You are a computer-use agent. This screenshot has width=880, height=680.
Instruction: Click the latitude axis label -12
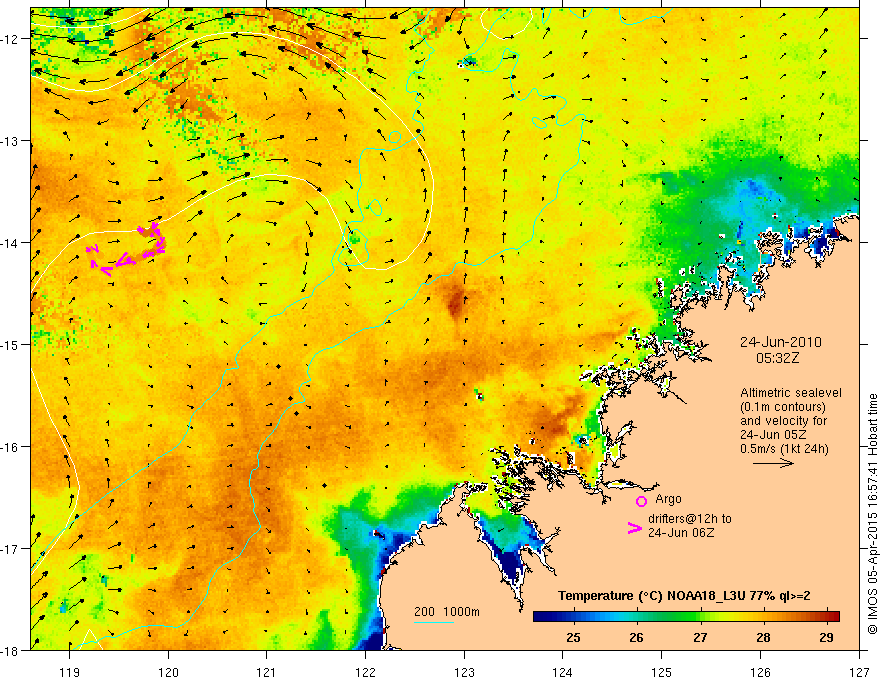tap(10, 39)
